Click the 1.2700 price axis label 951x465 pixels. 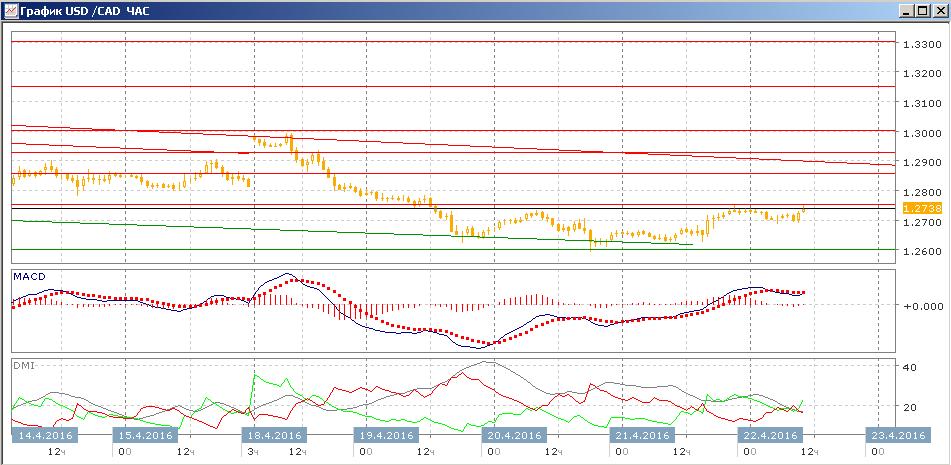click(x=921, y=222)
